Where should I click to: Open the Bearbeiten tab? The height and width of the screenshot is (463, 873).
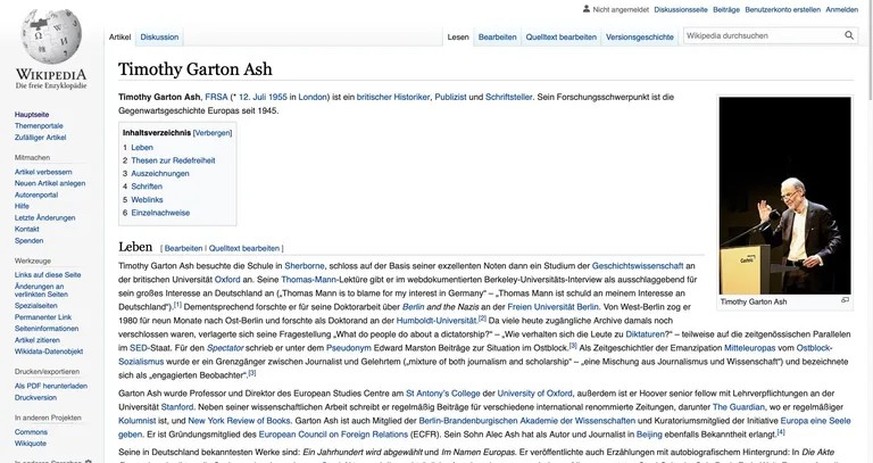497,37
